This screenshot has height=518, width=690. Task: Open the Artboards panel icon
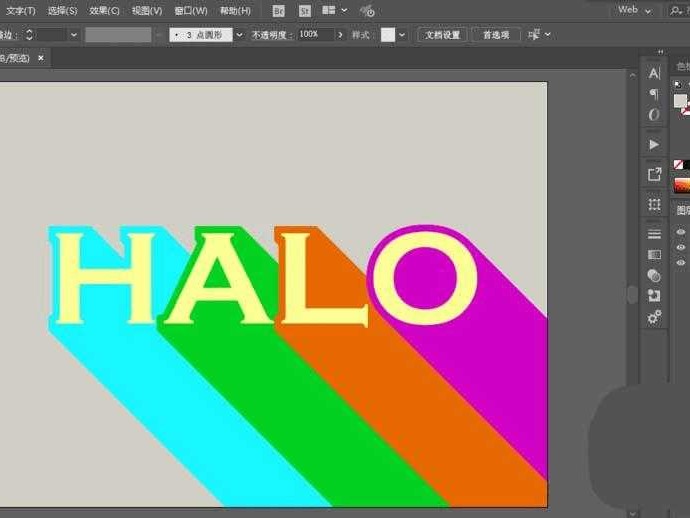pyautogui.click(x=654, y=204)
